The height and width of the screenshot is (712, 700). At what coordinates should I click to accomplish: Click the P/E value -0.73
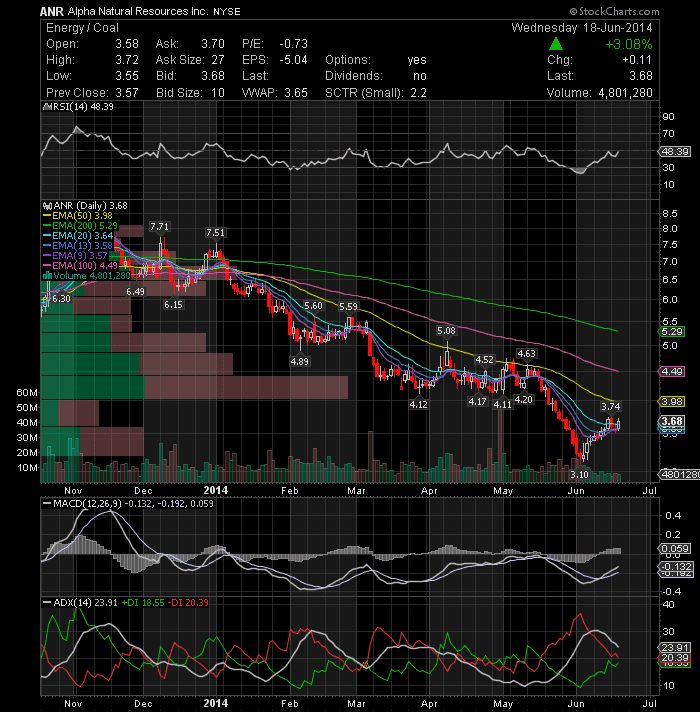(x=293, y=44)
